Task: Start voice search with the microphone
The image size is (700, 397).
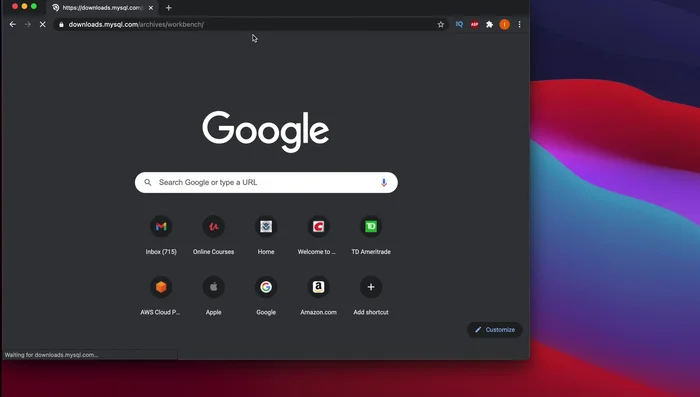Action: pos(383,183)
